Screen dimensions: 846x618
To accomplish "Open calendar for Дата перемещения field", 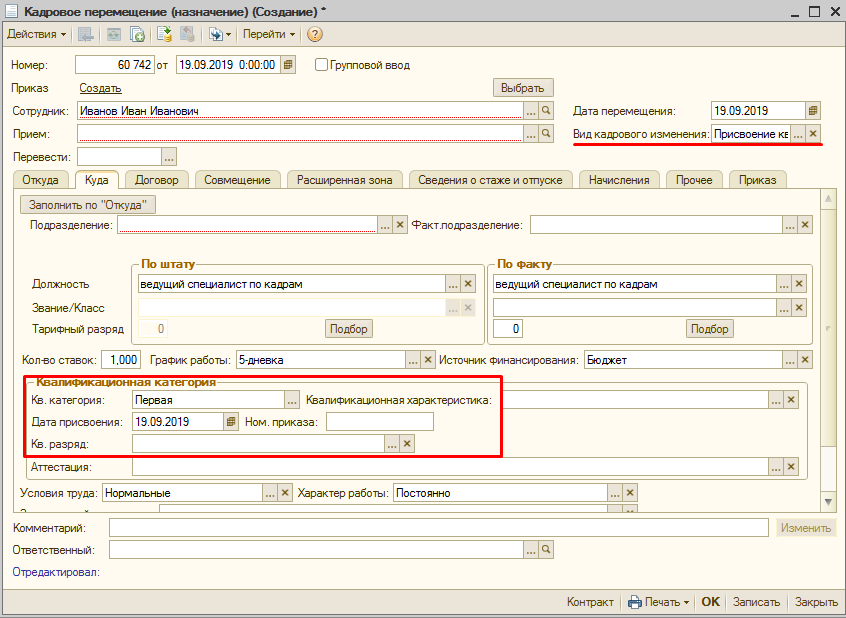I will tap(813, 111).
